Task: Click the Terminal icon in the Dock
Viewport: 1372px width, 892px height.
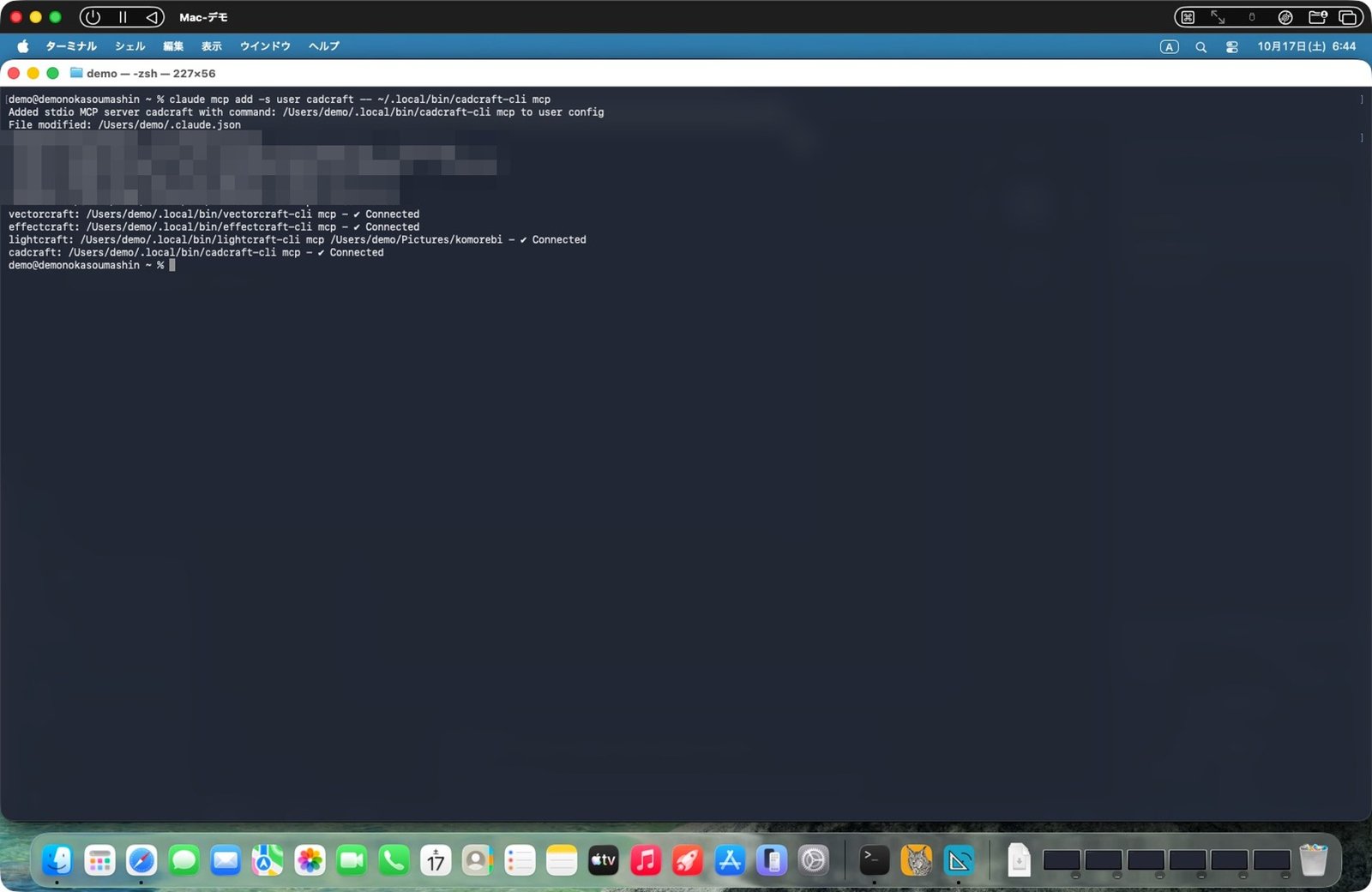Action: click(x=874, y=860)
